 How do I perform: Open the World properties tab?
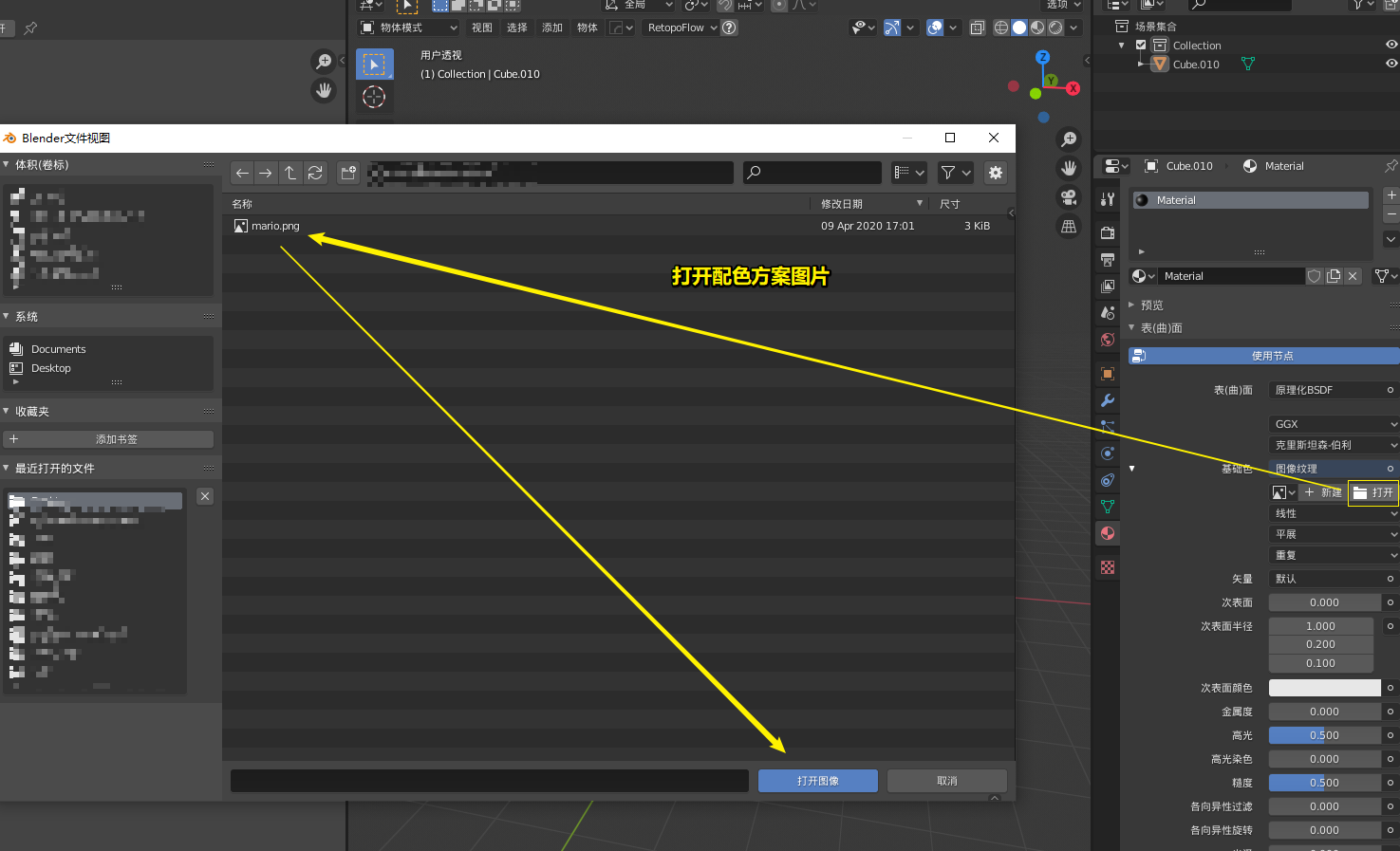pyautogui.click(x=1108, y=340)
